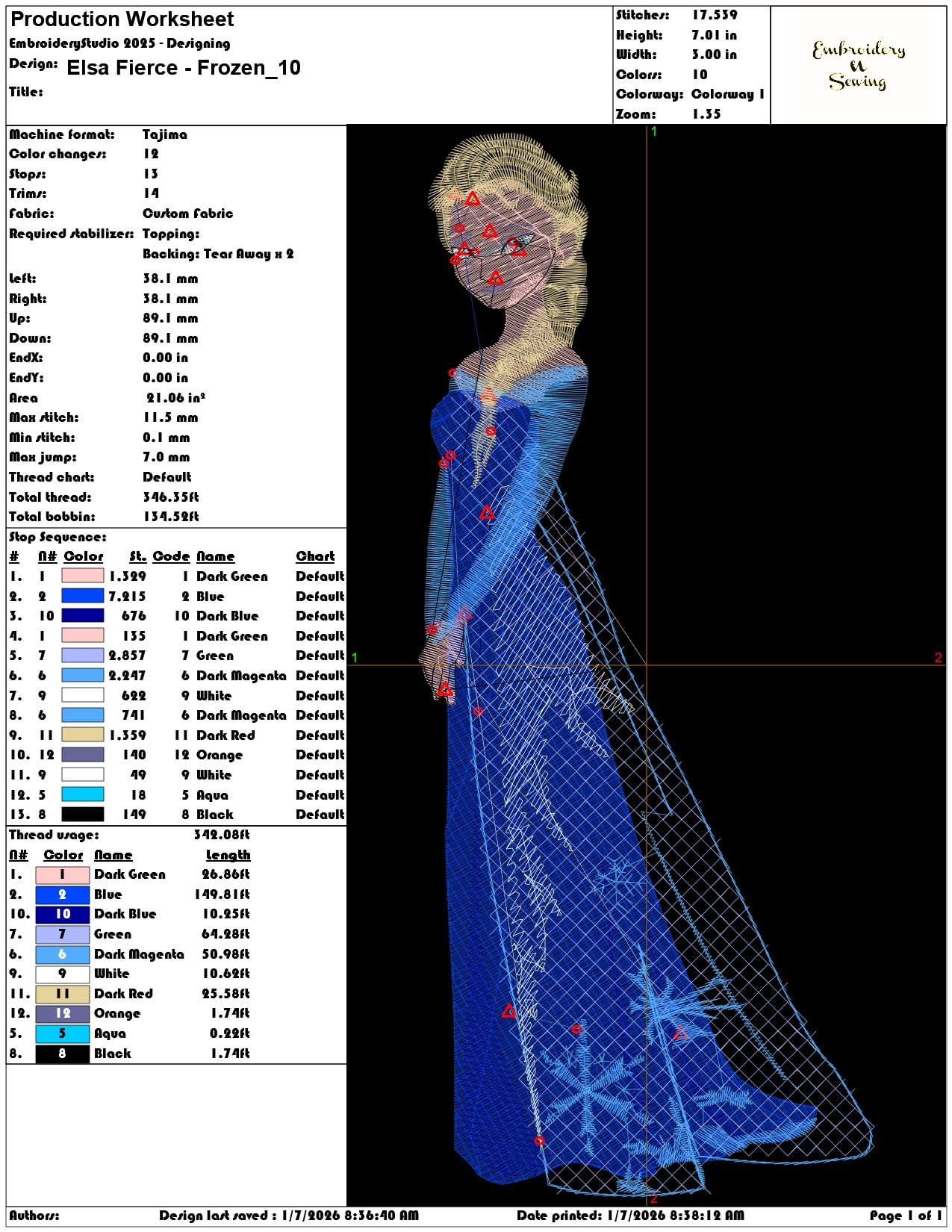Click thread usage swatch numbered 7 Green

[x=63, y=934]
